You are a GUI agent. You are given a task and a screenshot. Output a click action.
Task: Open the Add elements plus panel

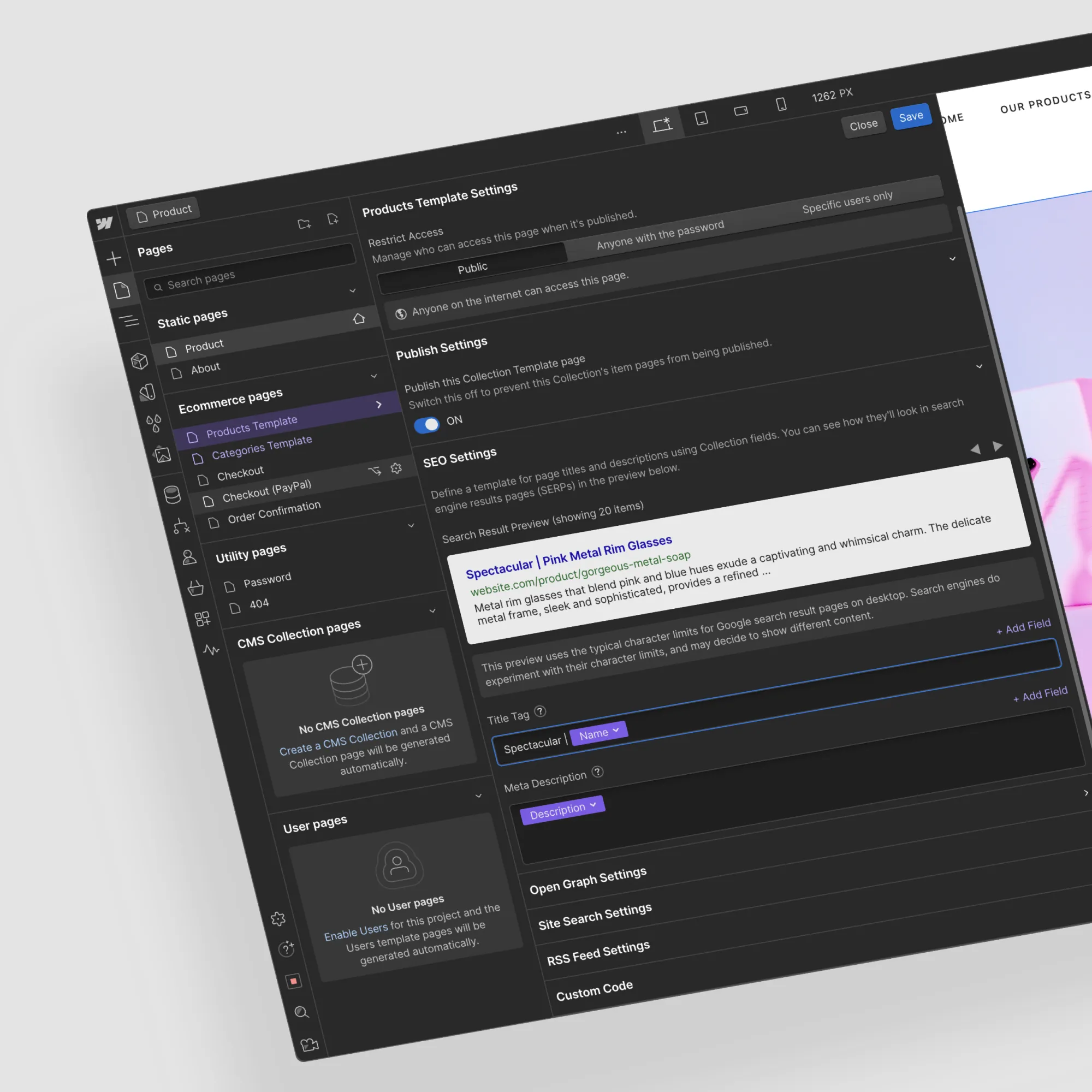pos(114,258)
